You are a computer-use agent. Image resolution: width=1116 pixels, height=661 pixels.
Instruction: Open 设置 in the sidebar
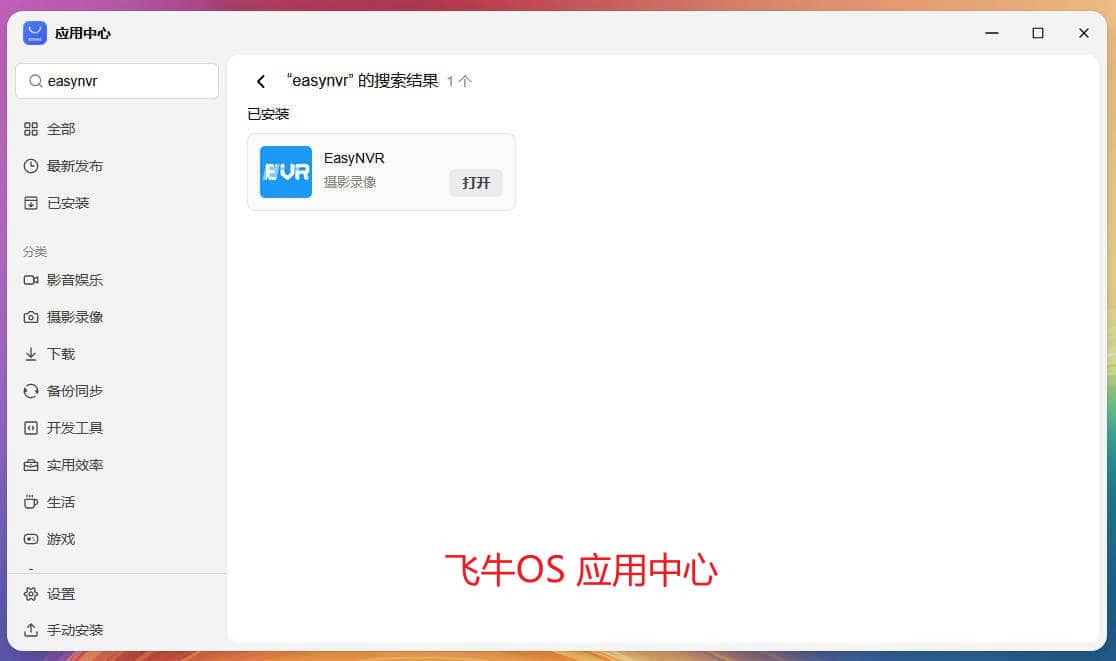tap(60, 593)
